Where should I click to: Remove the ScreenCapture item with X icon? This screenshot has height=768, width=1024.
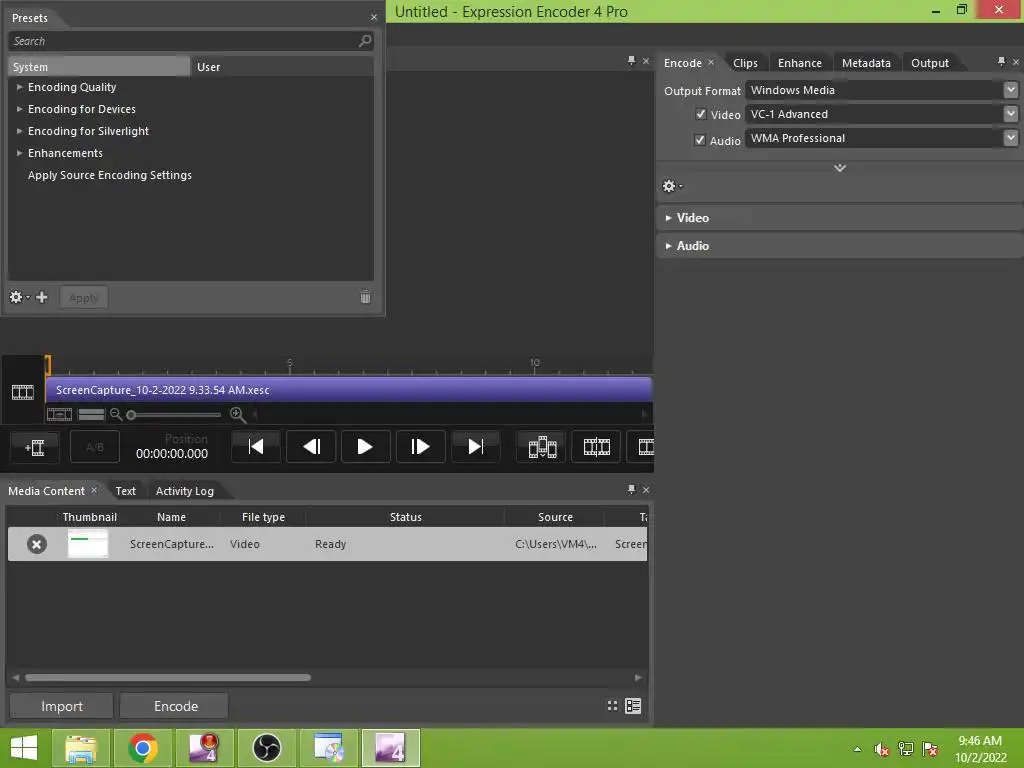[37, 544]
